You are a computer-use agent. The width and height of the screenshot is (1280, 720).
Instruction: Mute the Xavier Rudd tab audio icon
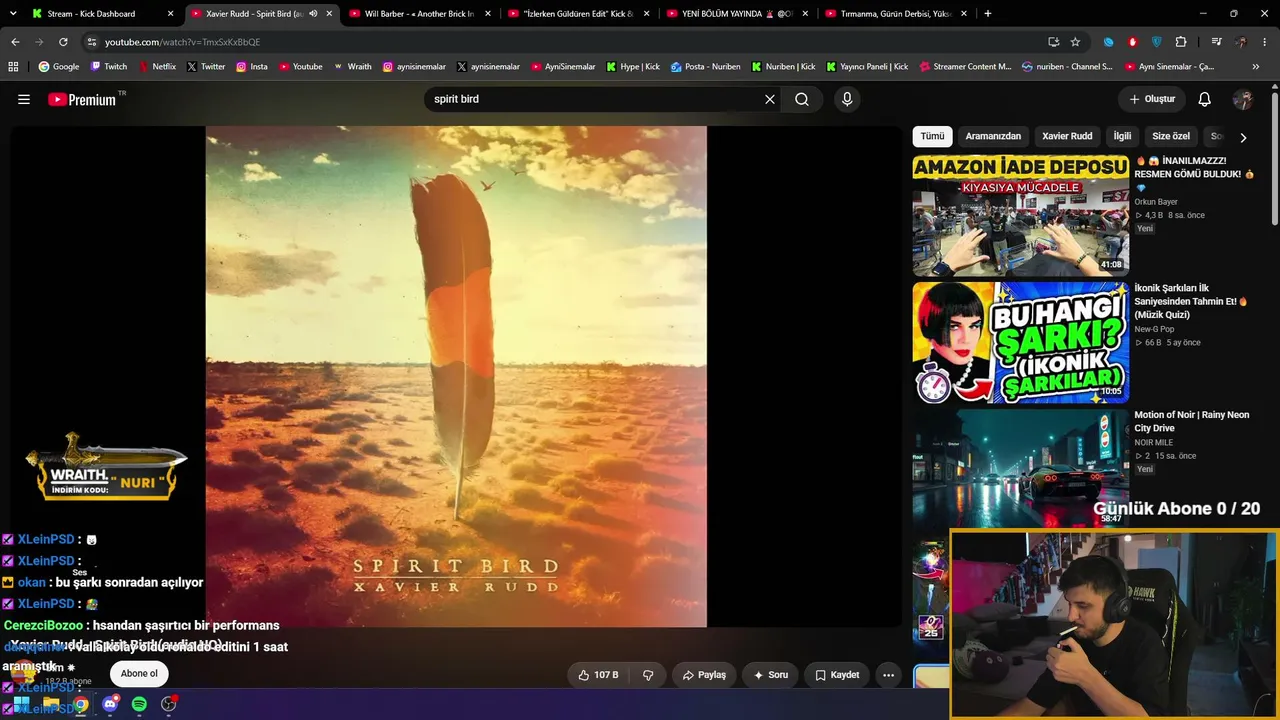coord(313,14)
